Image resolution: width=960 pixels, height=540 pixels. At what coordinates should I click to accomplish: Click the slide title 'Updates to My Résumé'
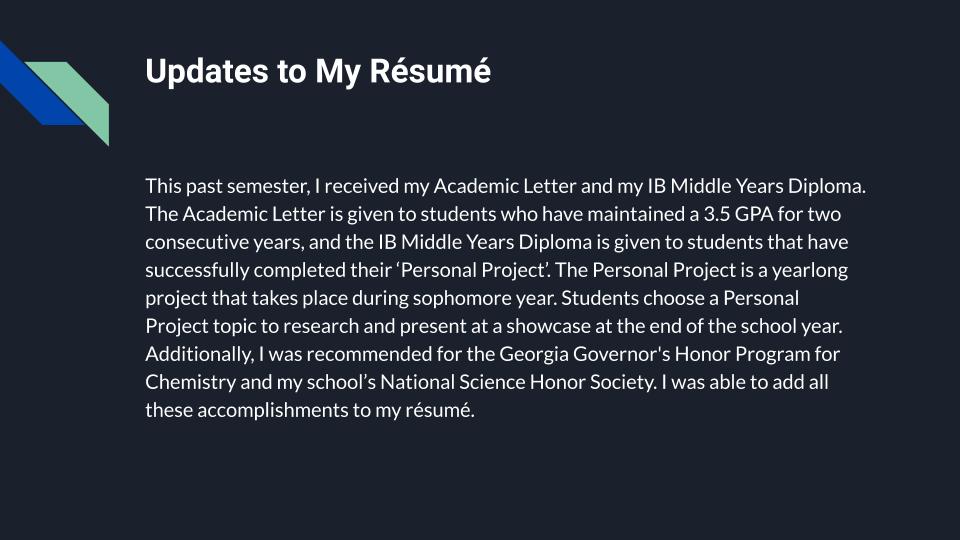318,72
